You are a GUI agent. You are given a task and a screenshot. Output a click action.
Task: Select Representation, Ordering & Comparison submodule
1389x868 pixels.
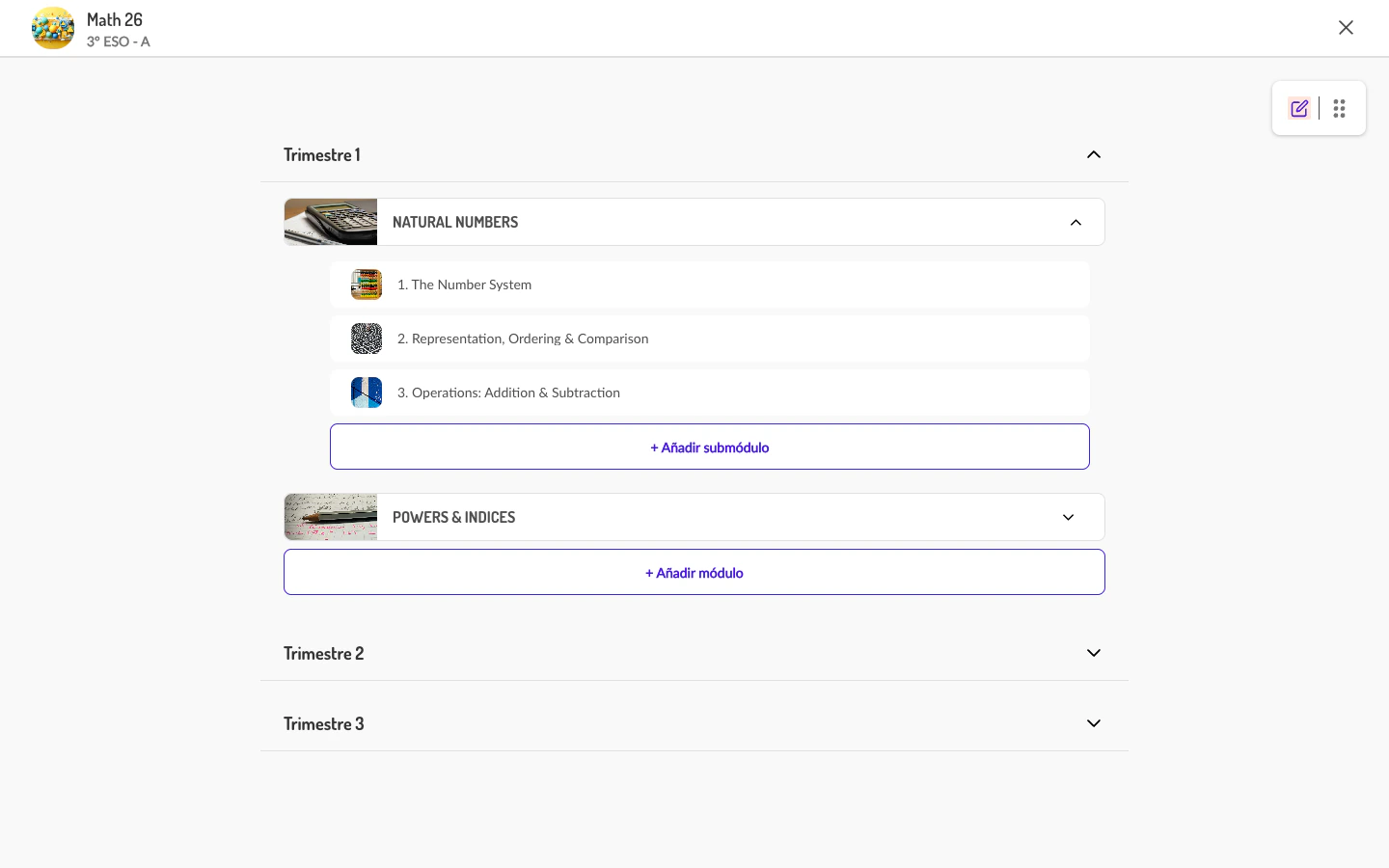tap(523, 339)
